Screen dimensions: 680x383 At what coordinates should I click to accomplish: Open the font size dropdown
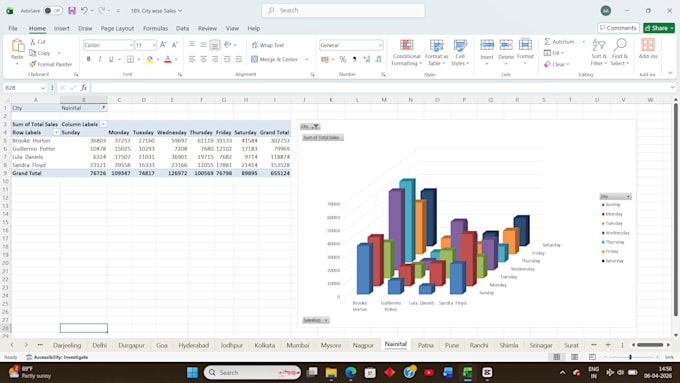(154, 45)
